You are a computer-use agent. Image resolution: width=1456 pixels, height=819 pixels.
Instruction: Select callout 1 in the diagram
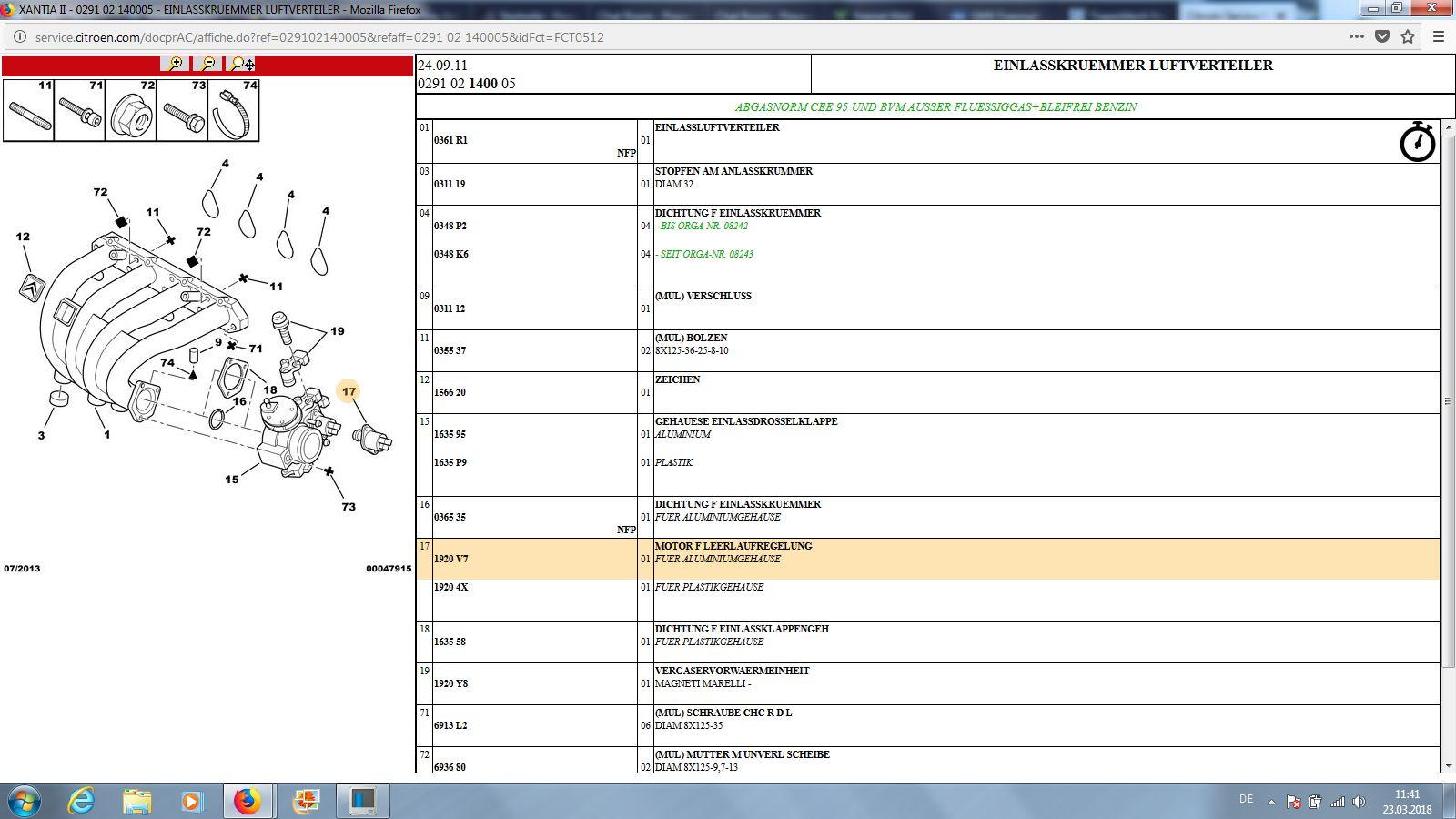click(106, 435)
